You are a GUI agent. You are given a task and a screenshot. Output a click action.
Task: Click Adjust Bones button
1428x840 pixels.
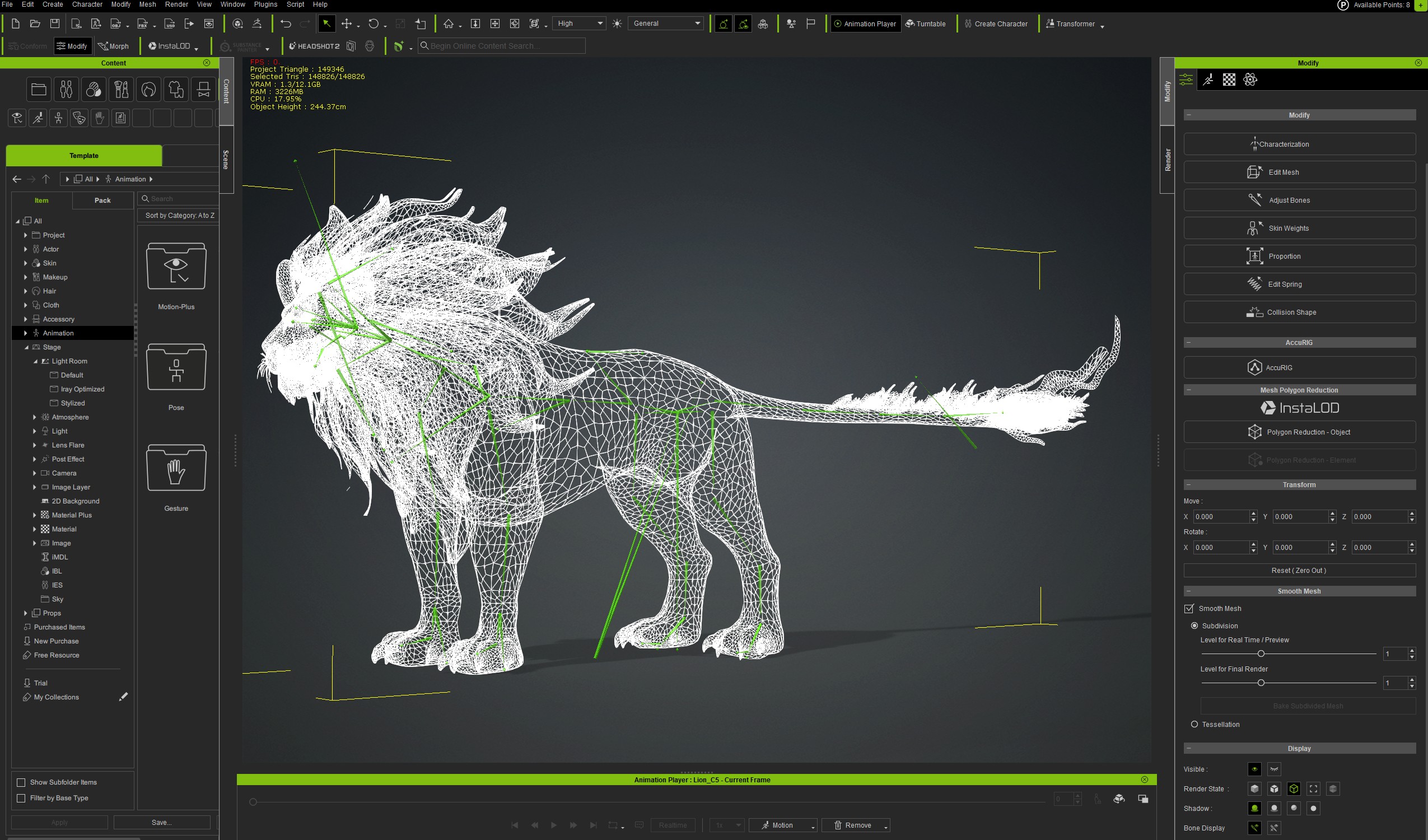click(x=1299, y=200)
